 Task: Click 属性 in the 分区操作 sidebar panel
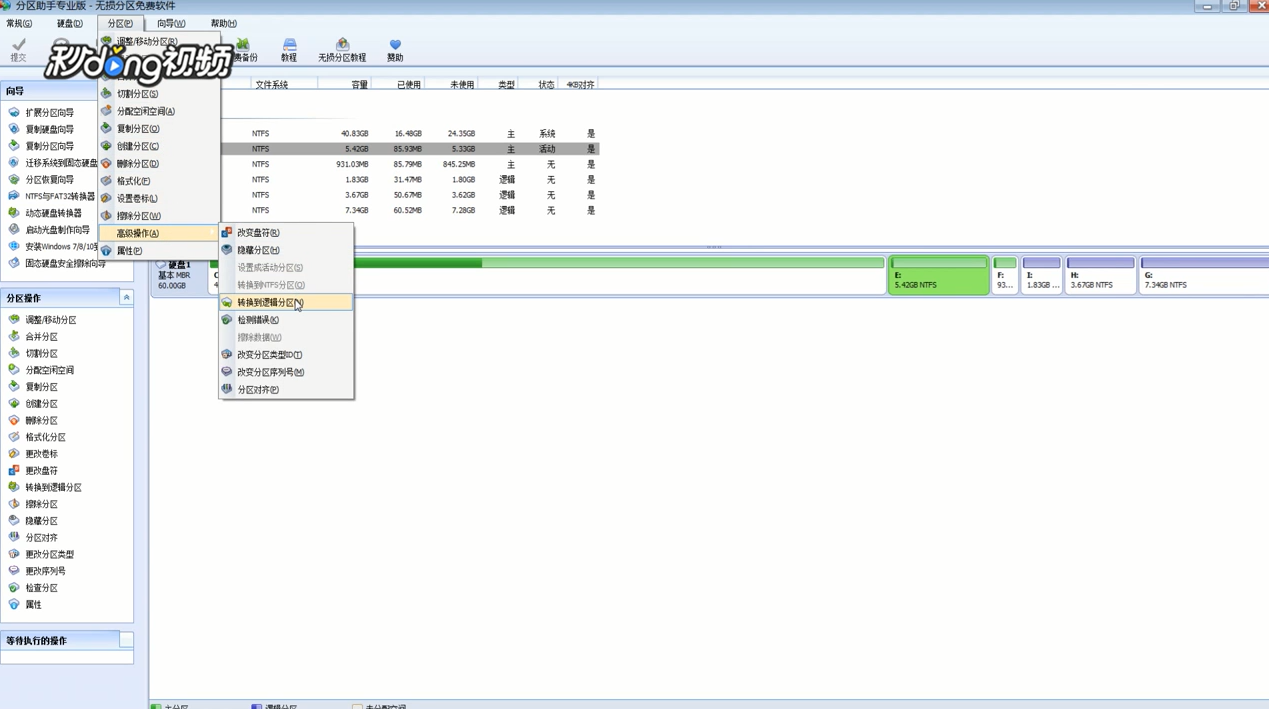pos(33,605)
